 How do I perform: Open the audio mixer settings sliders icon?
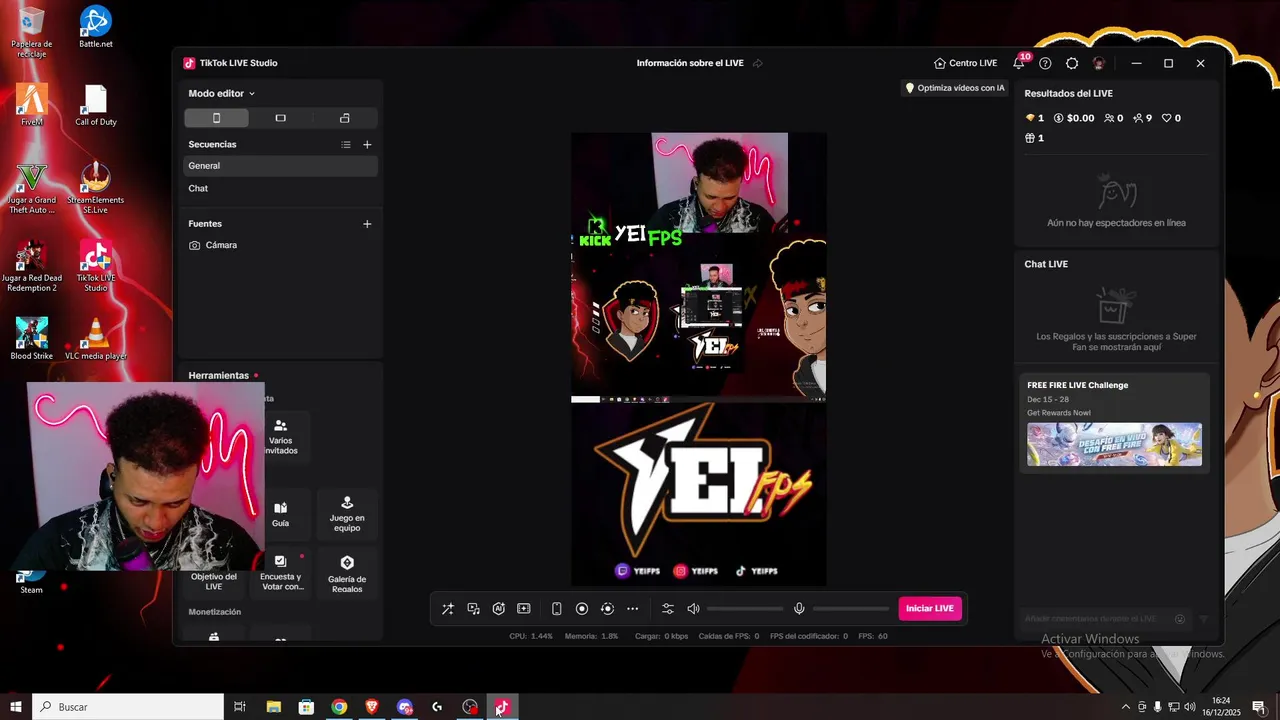point(668,609)
